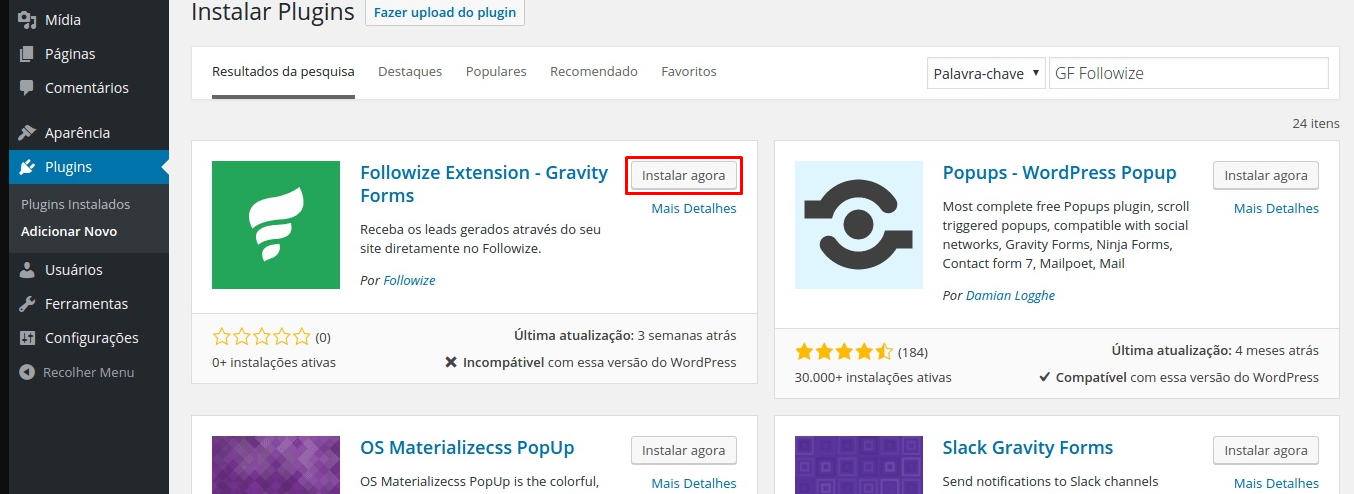Click the Aparência paintbrush icon
Screen dimensions: 1354x494
pyautogui.click(x=27, y=133)
